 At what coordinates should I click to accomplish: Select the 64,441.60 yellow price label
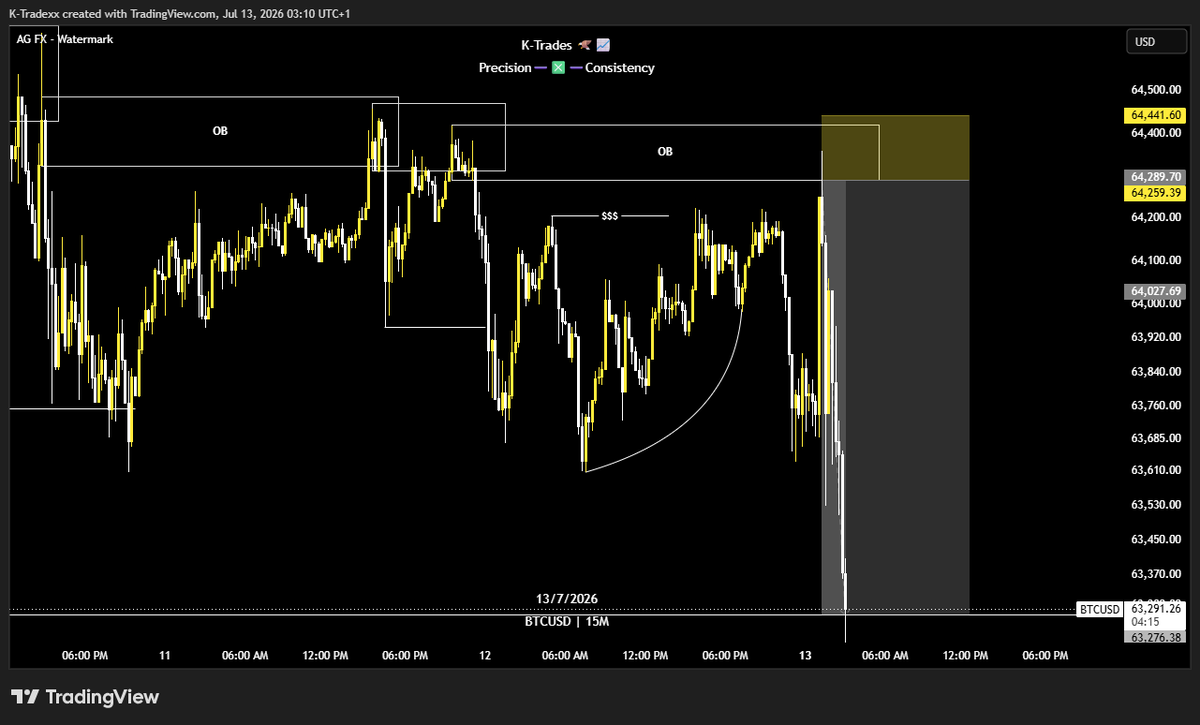pyautogui.click(x=1155, y=115)
